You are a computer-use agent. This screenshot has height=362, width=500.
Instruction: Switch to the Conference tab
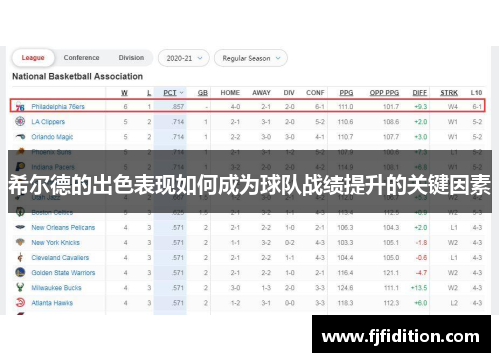click(x=81, y=58)
